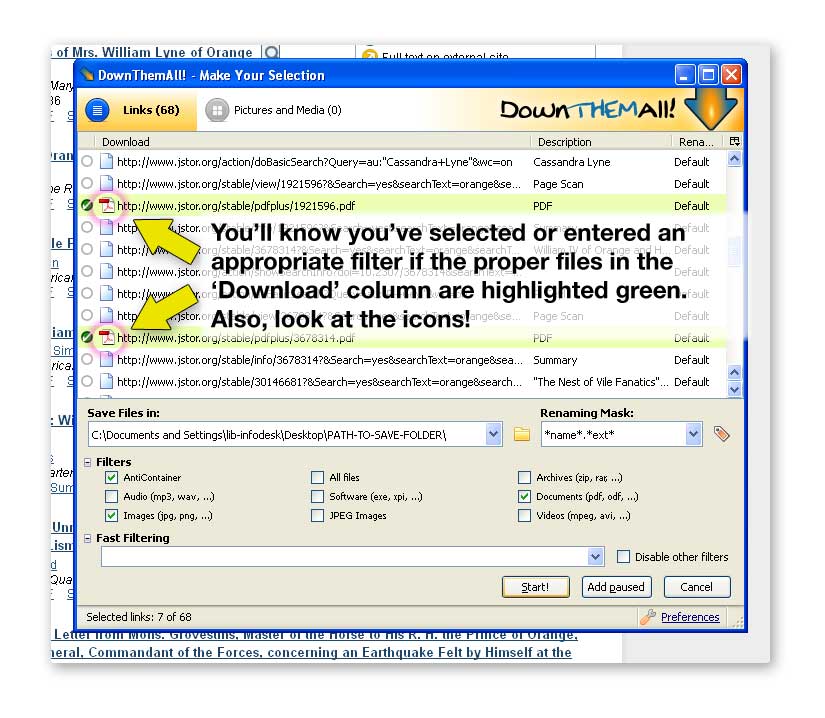Click the wrench icon next to Preferences
825x718 pixels.
coord(648,616)
